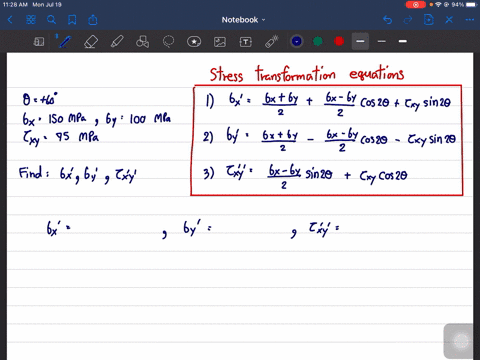Tap equation number 3) in the box
The width and height of the screenshot is (480, 360).
click(x=208, y=173)
